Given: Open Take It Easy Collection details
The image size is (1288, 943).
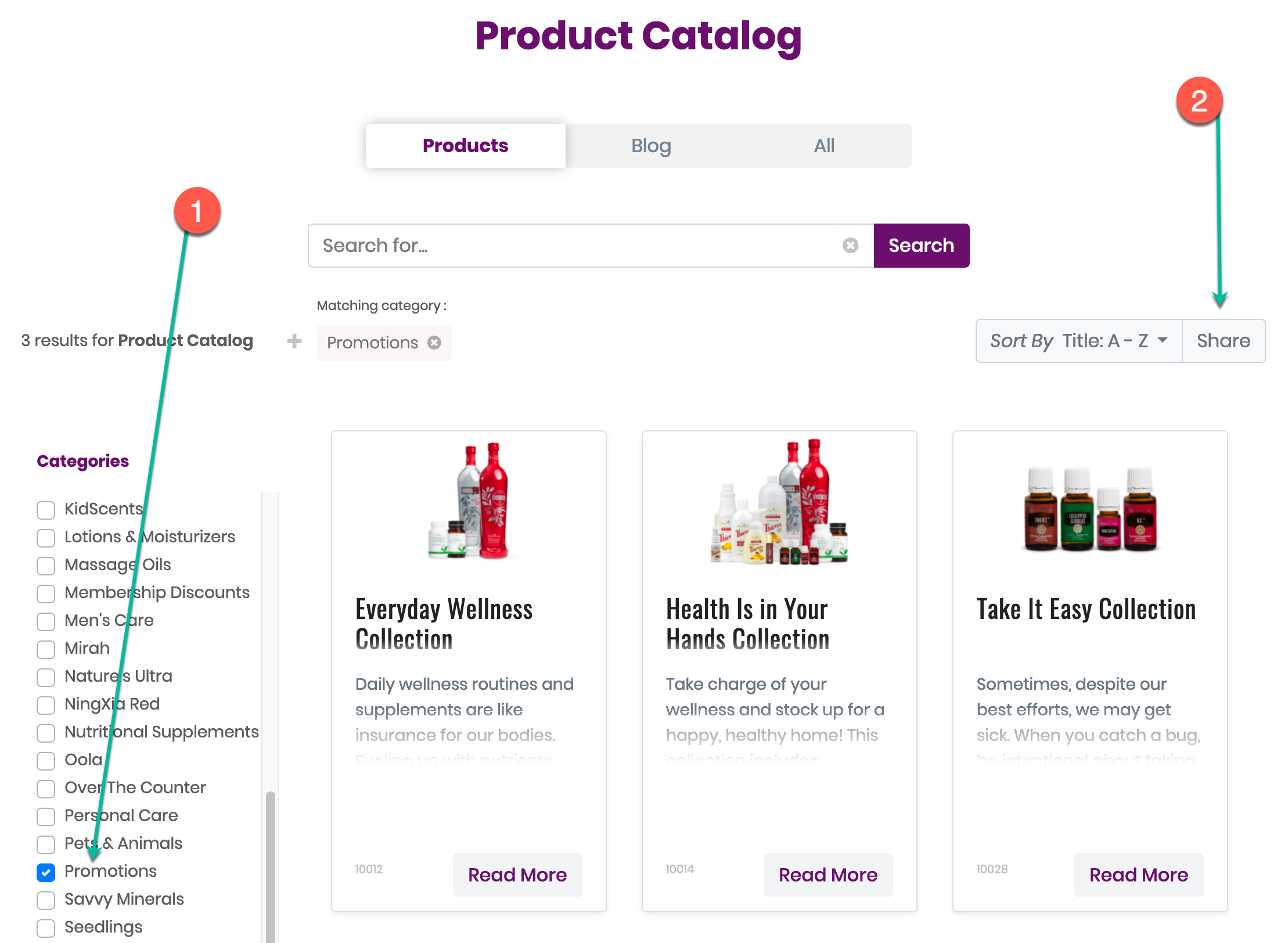Looking at the screenshot, I should click(1138, 875).
